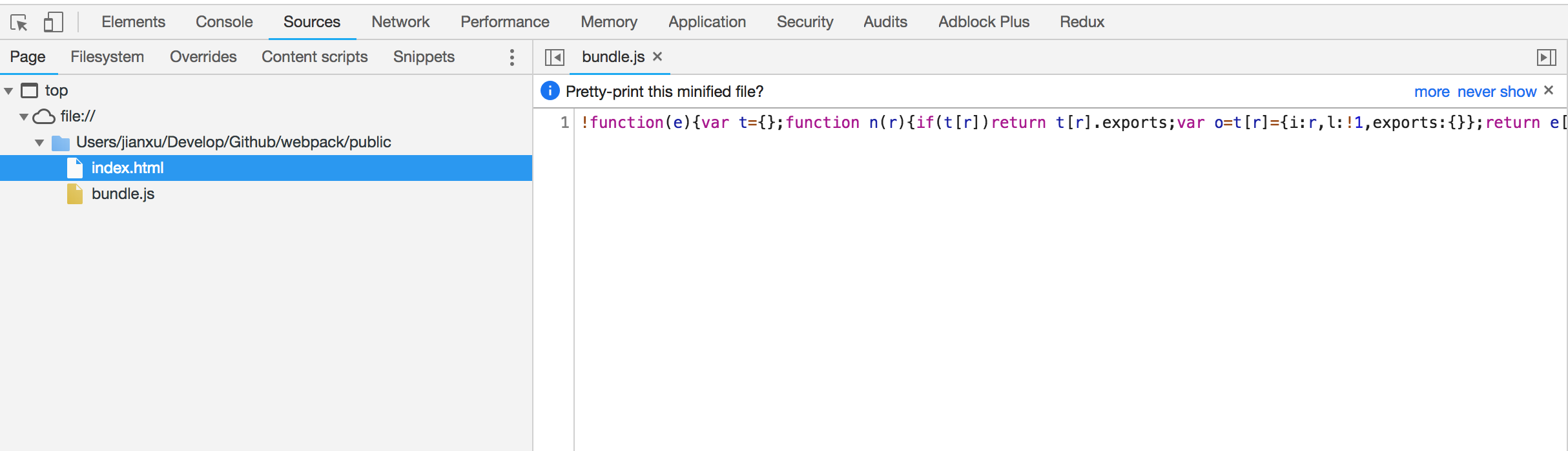
Task: Click the 'more' link in infobar
Action: click(x=1432, y=92)
